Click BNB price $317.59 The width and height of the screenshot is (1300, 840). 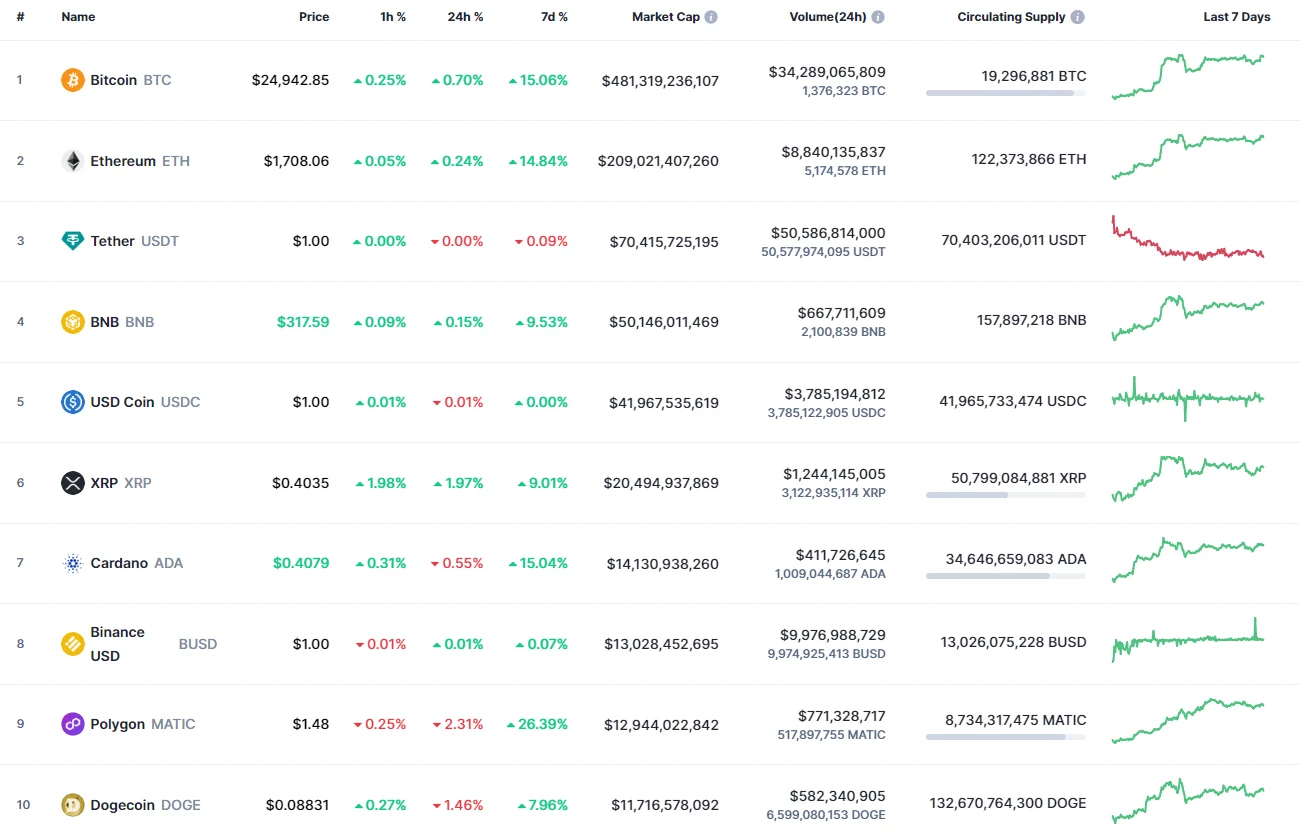click(x=303, y=322)
